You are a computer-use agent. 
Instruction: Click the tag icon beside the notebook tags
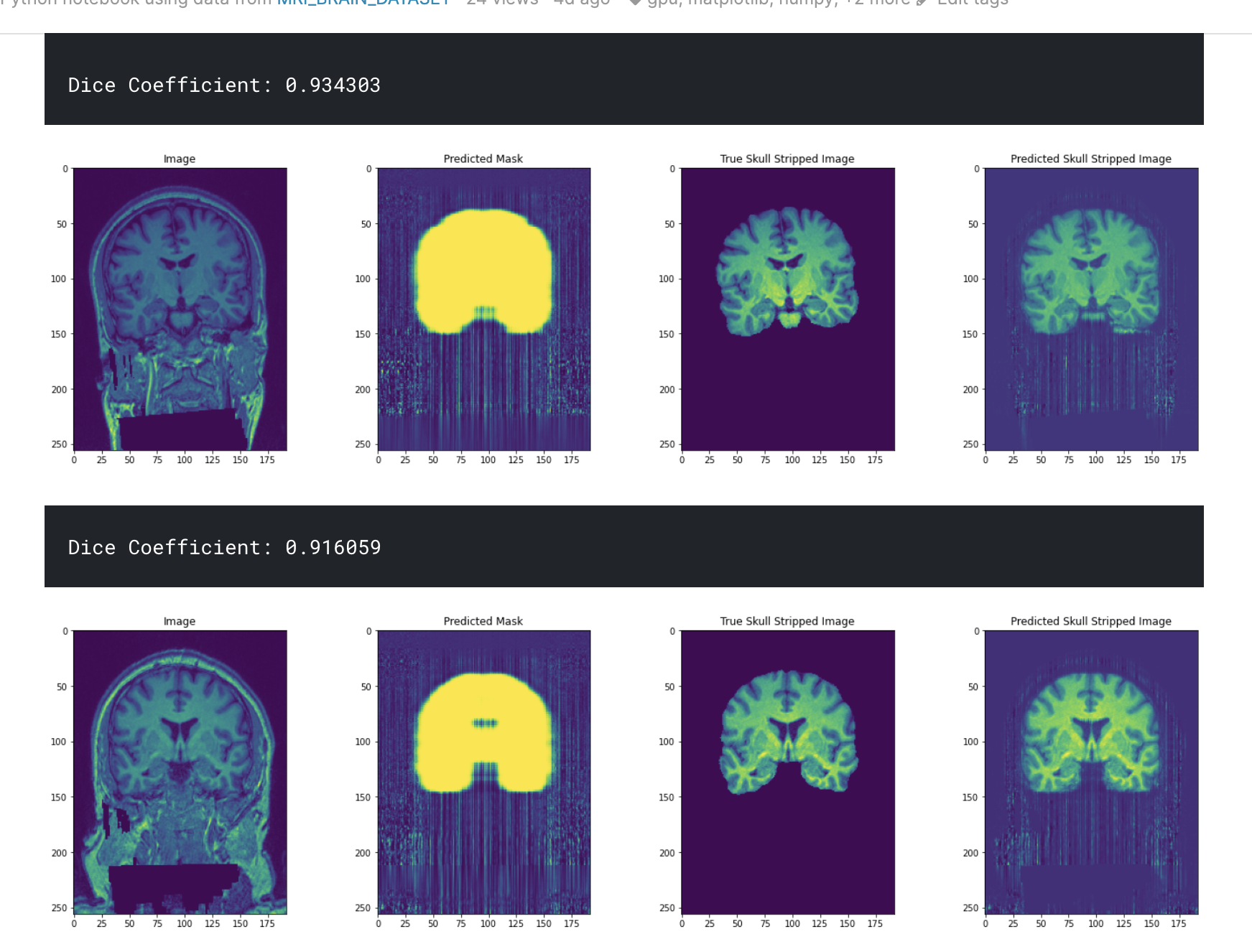tap(636, 4)
